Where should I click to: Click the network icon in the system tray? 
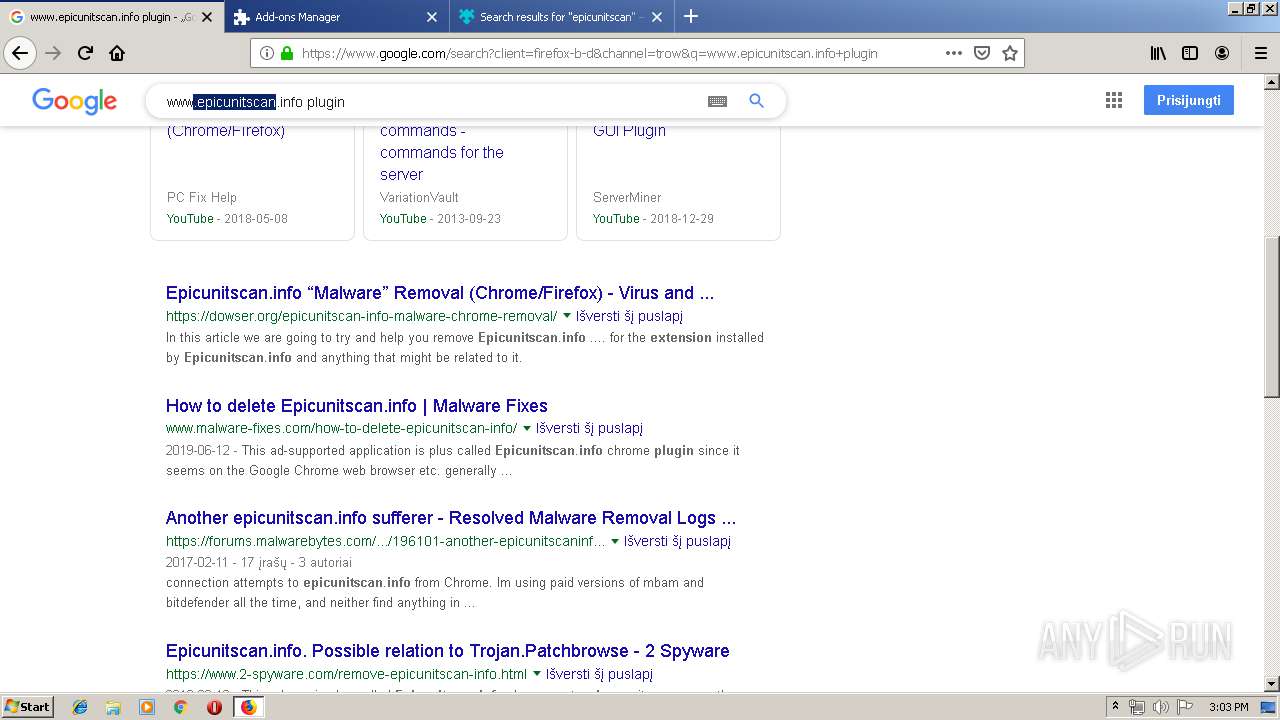pos(1137,707)
